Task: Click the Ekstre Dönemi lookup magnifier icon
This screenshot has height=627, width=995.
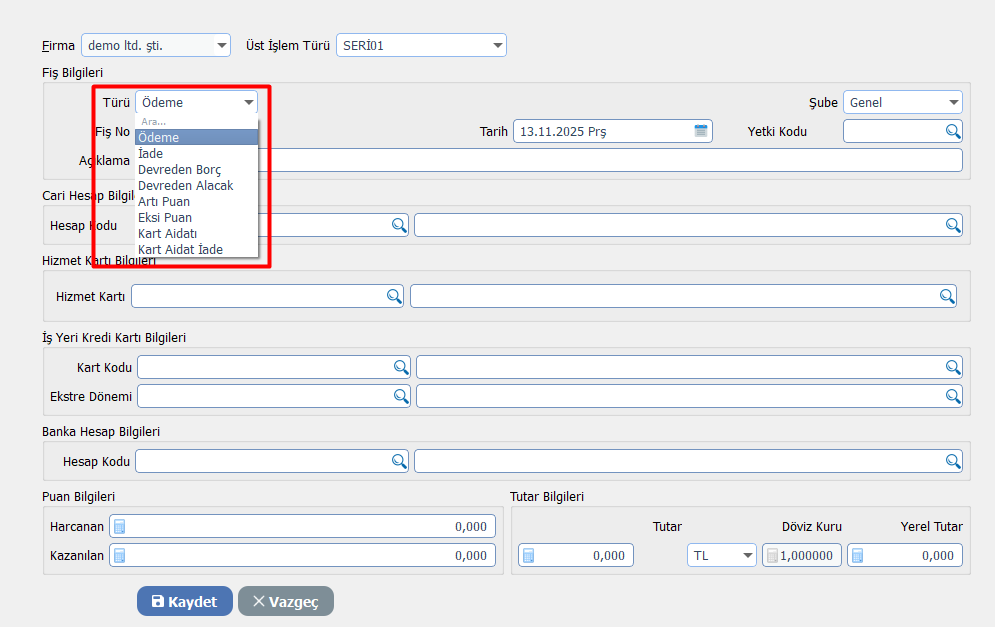Action: coord(400,396)
